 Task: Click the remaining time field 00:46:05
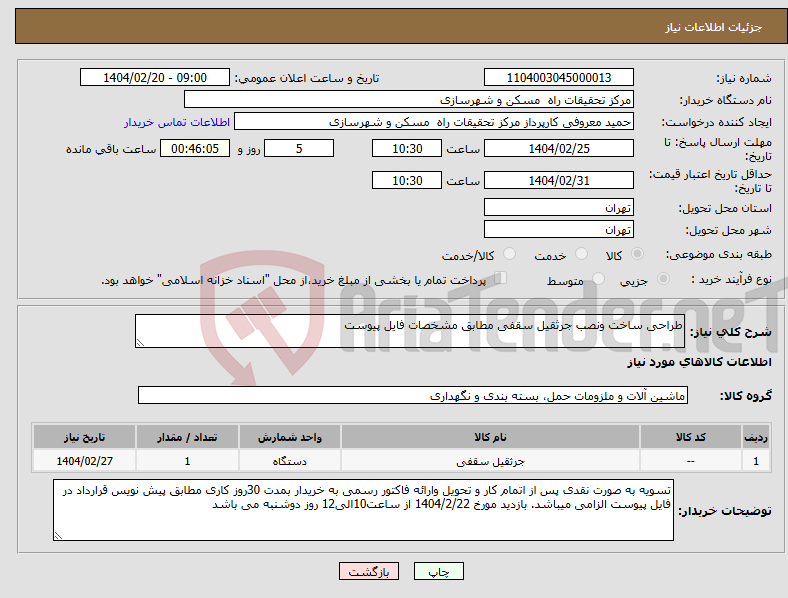[195, 148]
